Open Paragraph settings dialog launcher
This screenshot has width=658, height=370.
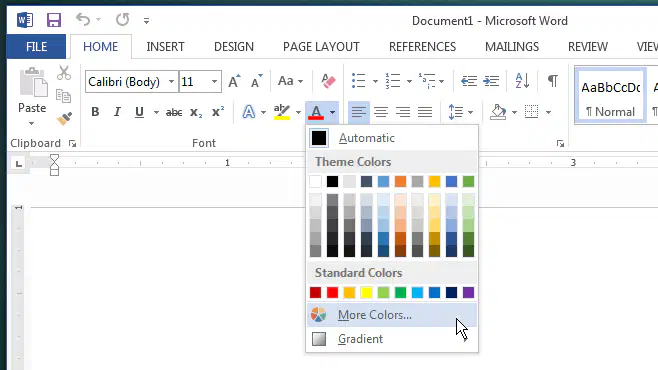[560, 144]
